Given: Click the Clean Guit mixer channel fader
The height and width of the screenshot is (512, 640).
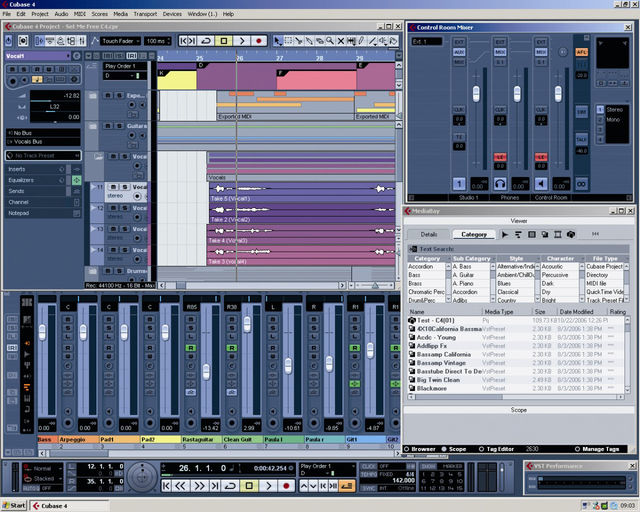Looking at the screenshot, I should pos(247,324).
